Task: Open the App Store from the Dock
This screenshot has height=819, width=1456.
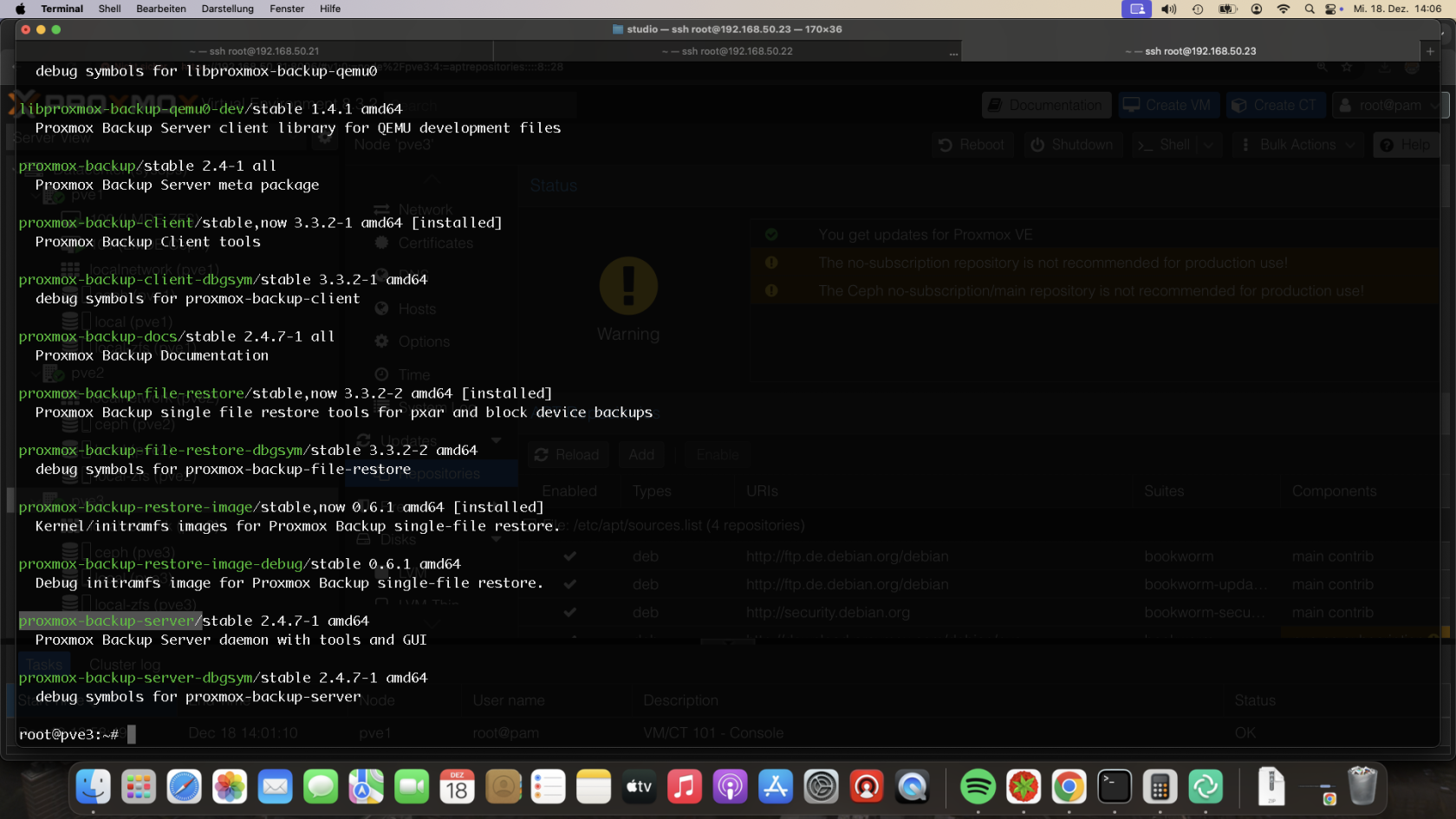Action: pyautogui.click(x=776, y=787)
